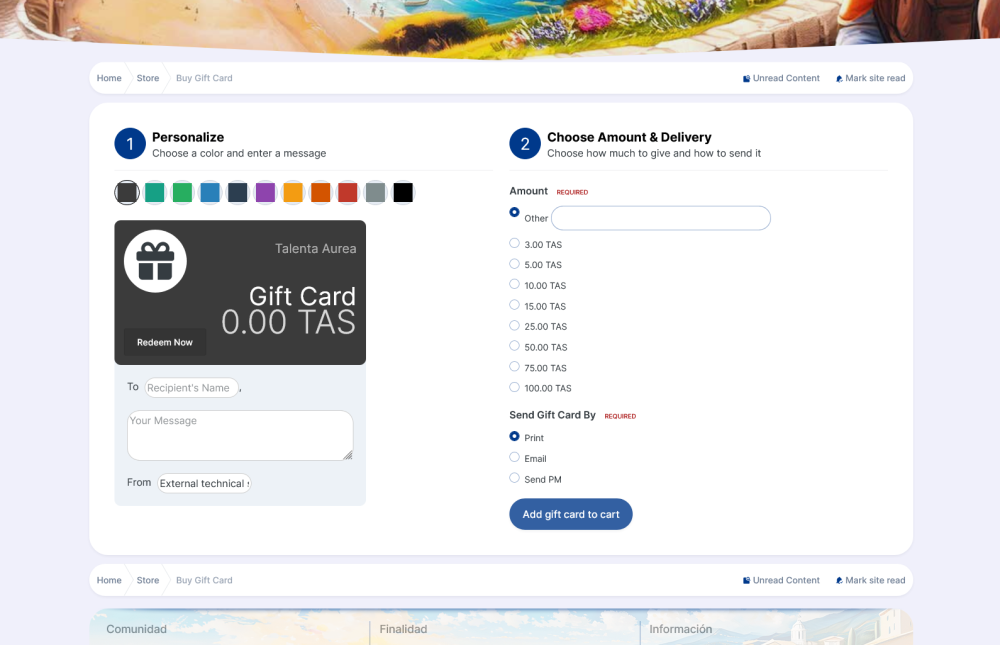Pick the 50.00 TAS amount
Screen dimensions: 1000x645
515,346
